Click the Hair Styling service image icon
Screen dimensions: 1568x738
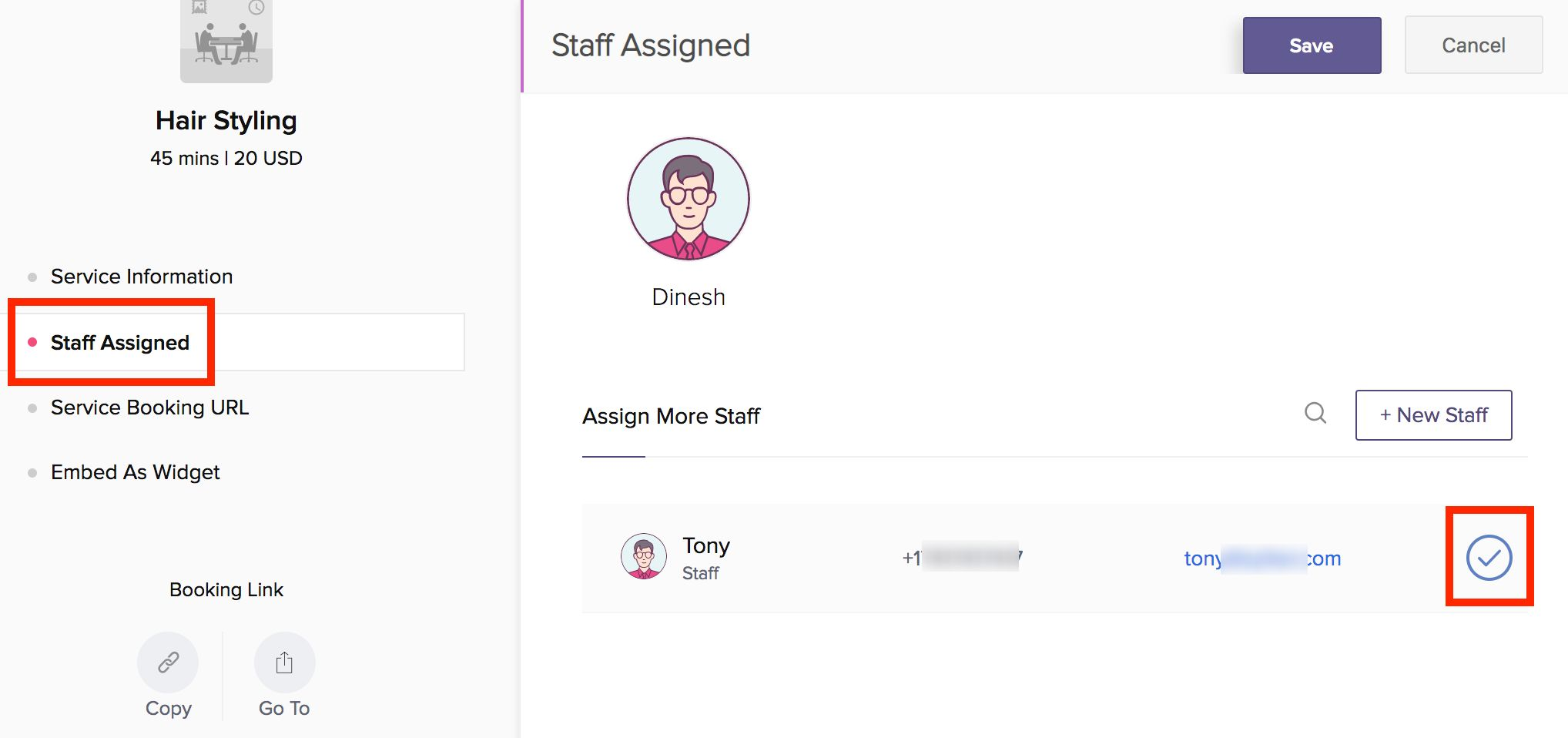pos(226,40)
